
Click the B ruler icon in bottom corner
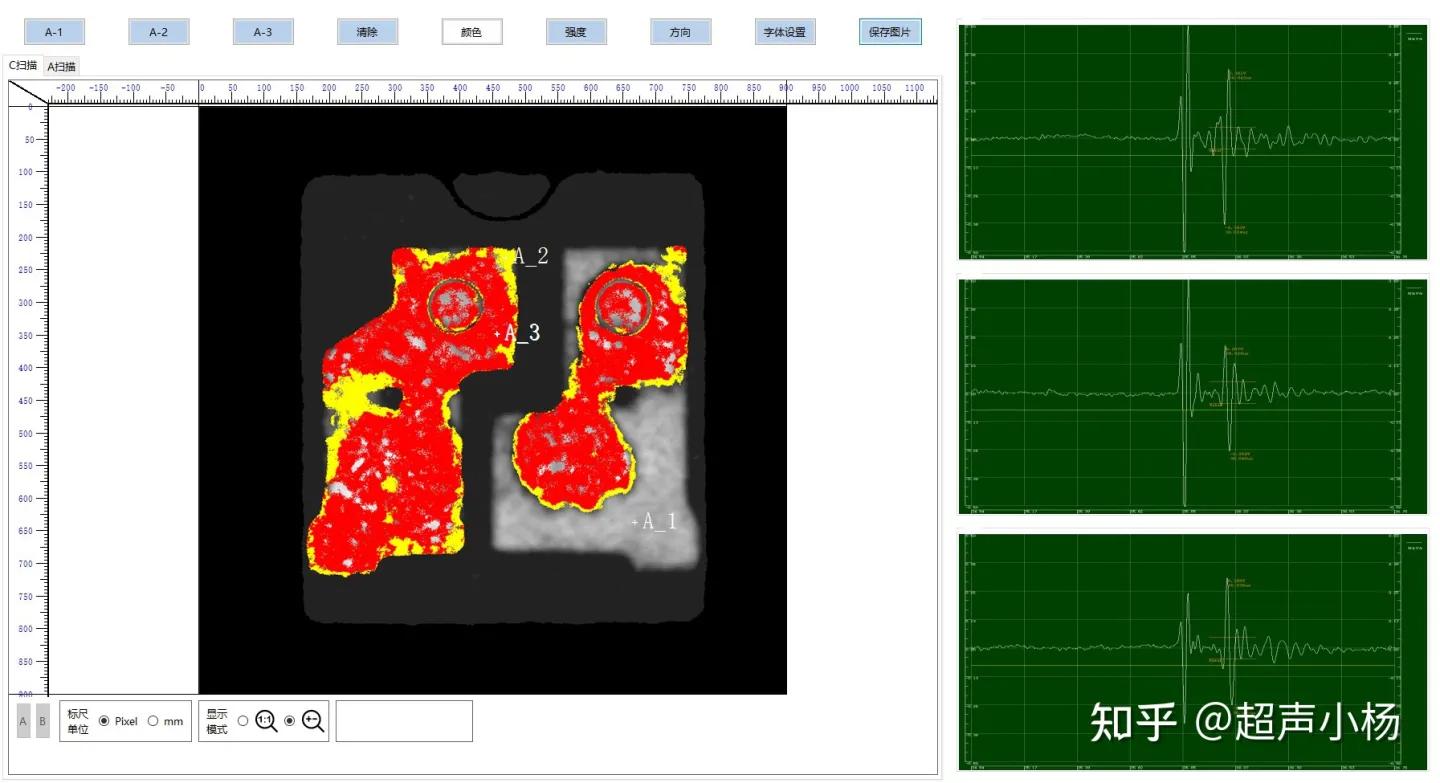42,720
